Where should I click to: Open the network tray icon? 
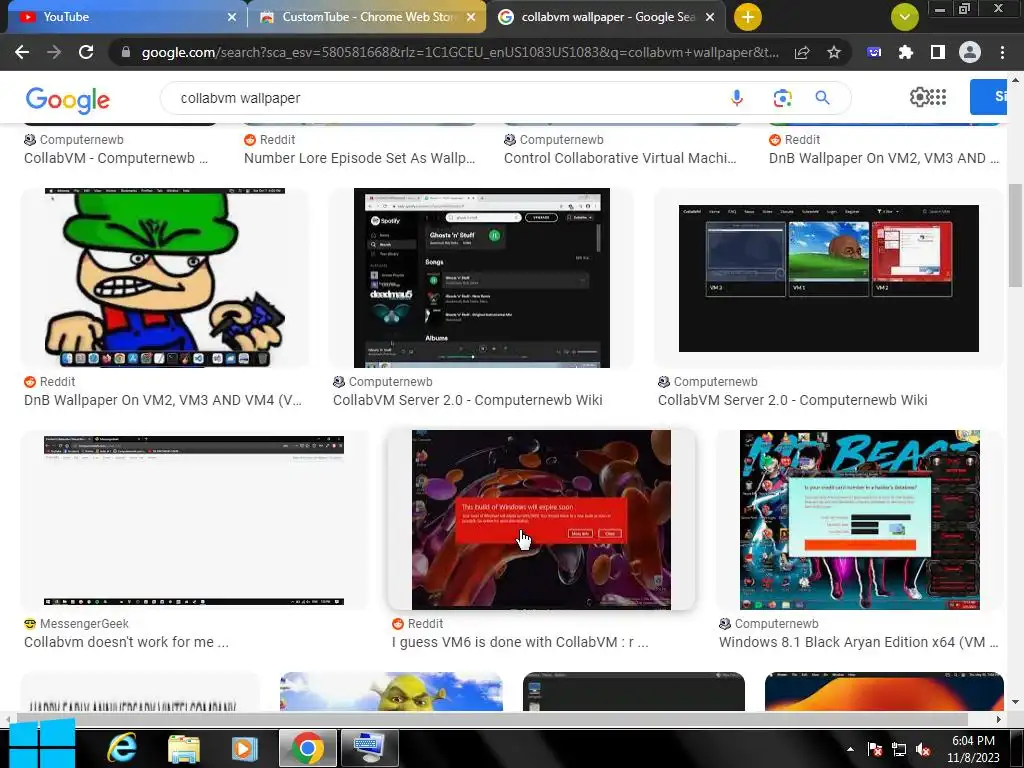899,750
